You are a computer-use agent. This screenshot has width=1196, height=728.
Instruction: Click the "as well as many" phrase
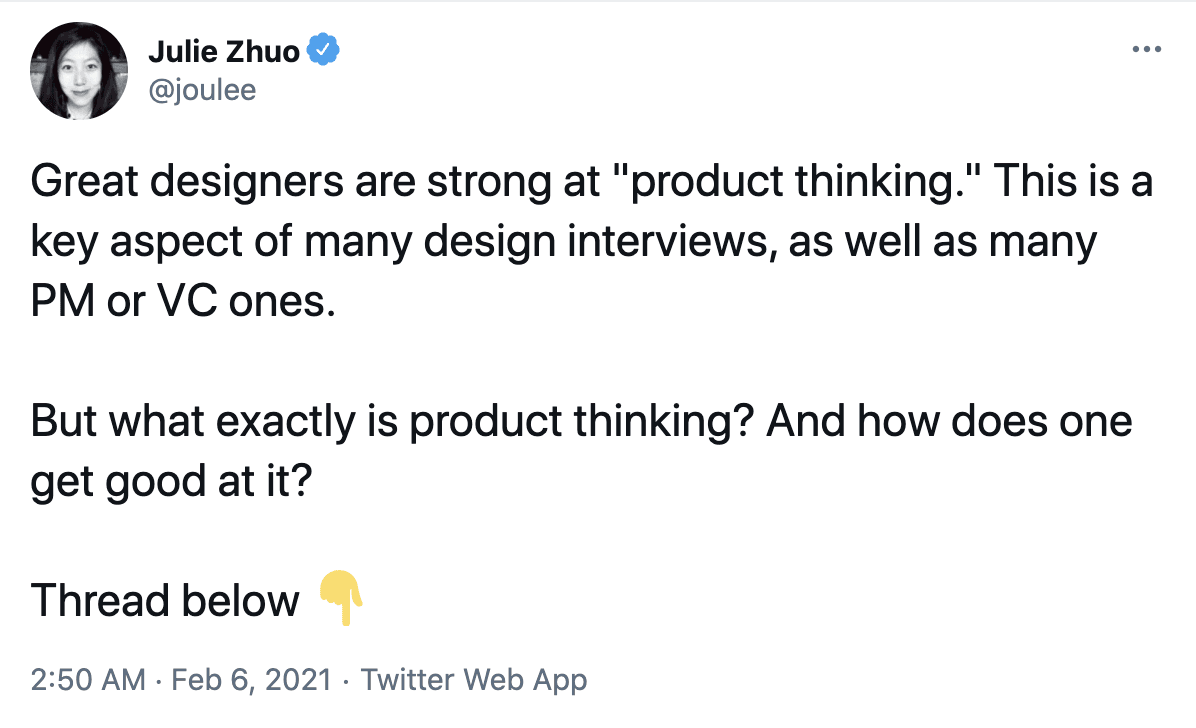pos(943,241)
